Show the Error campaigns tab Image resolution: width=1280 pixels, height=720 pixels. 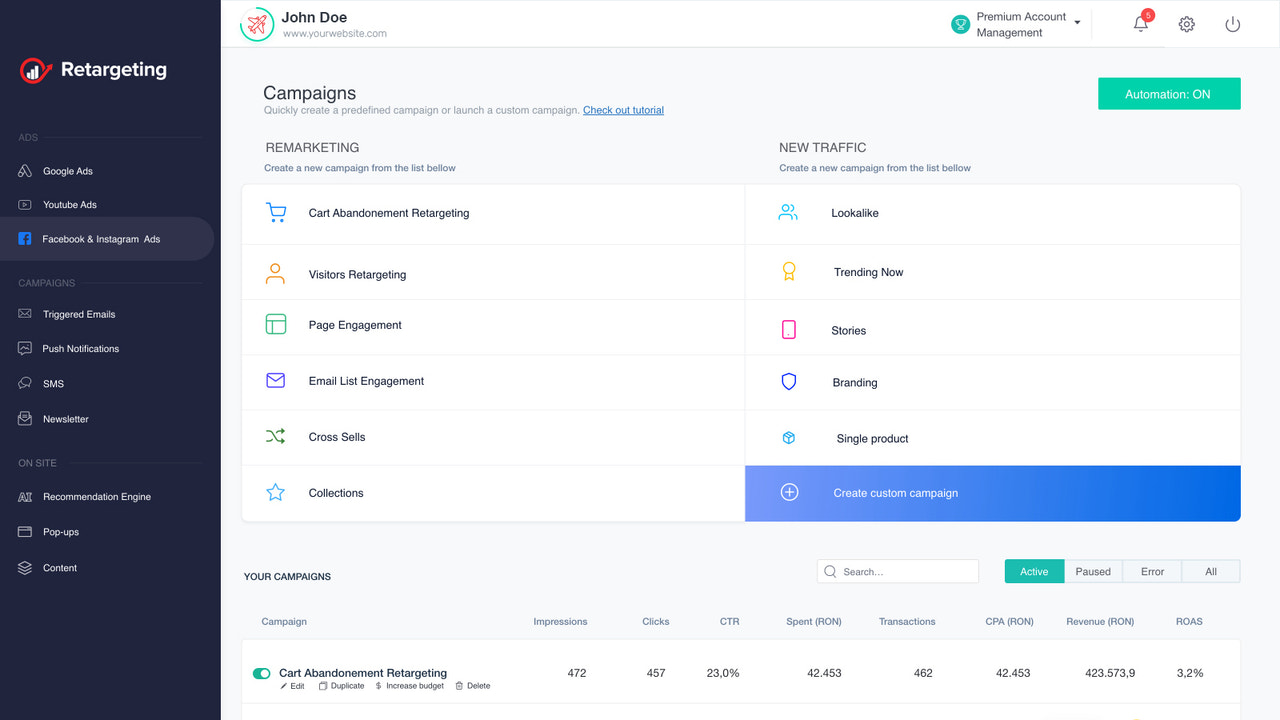[x=1152, y=571]
